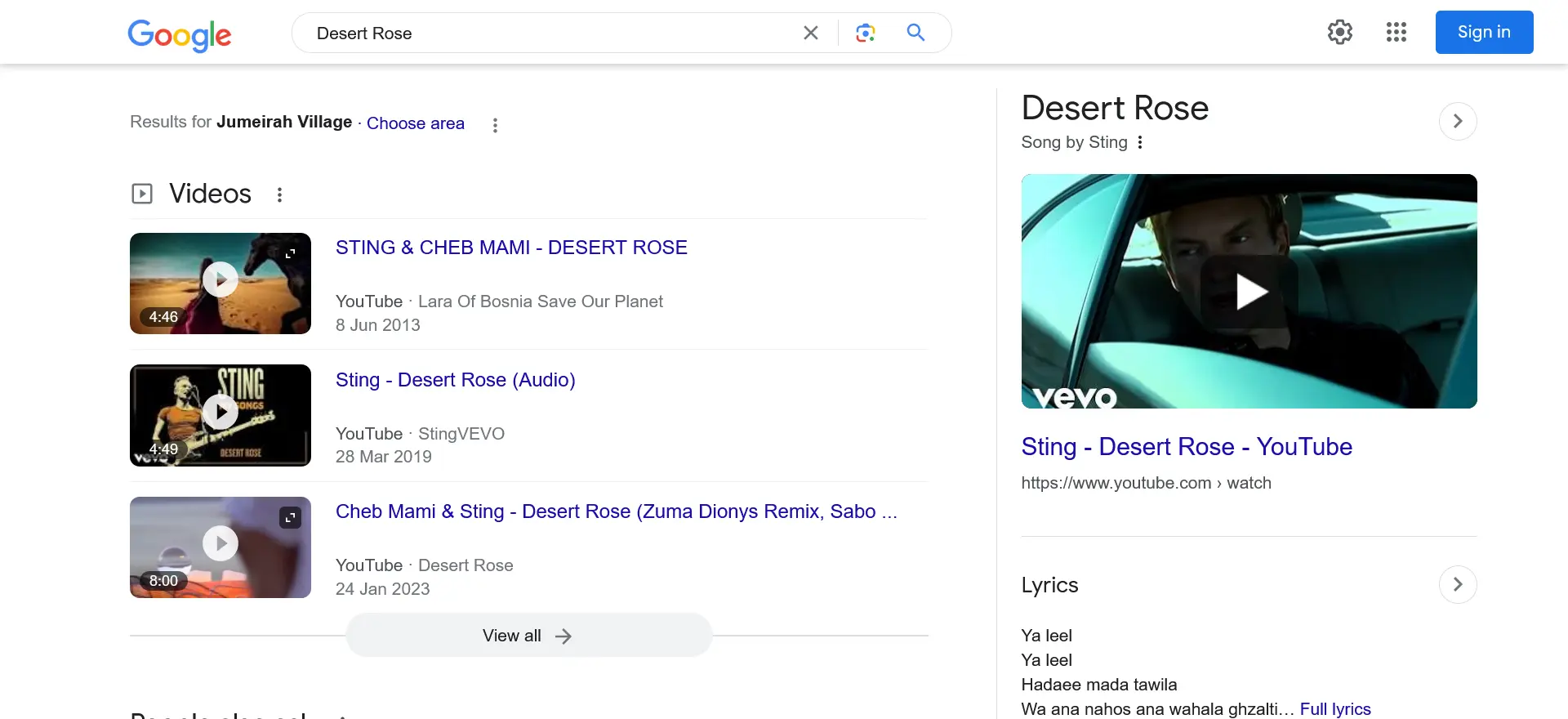
Task: Open the Google apps grid
Action: coord(1396,32)
